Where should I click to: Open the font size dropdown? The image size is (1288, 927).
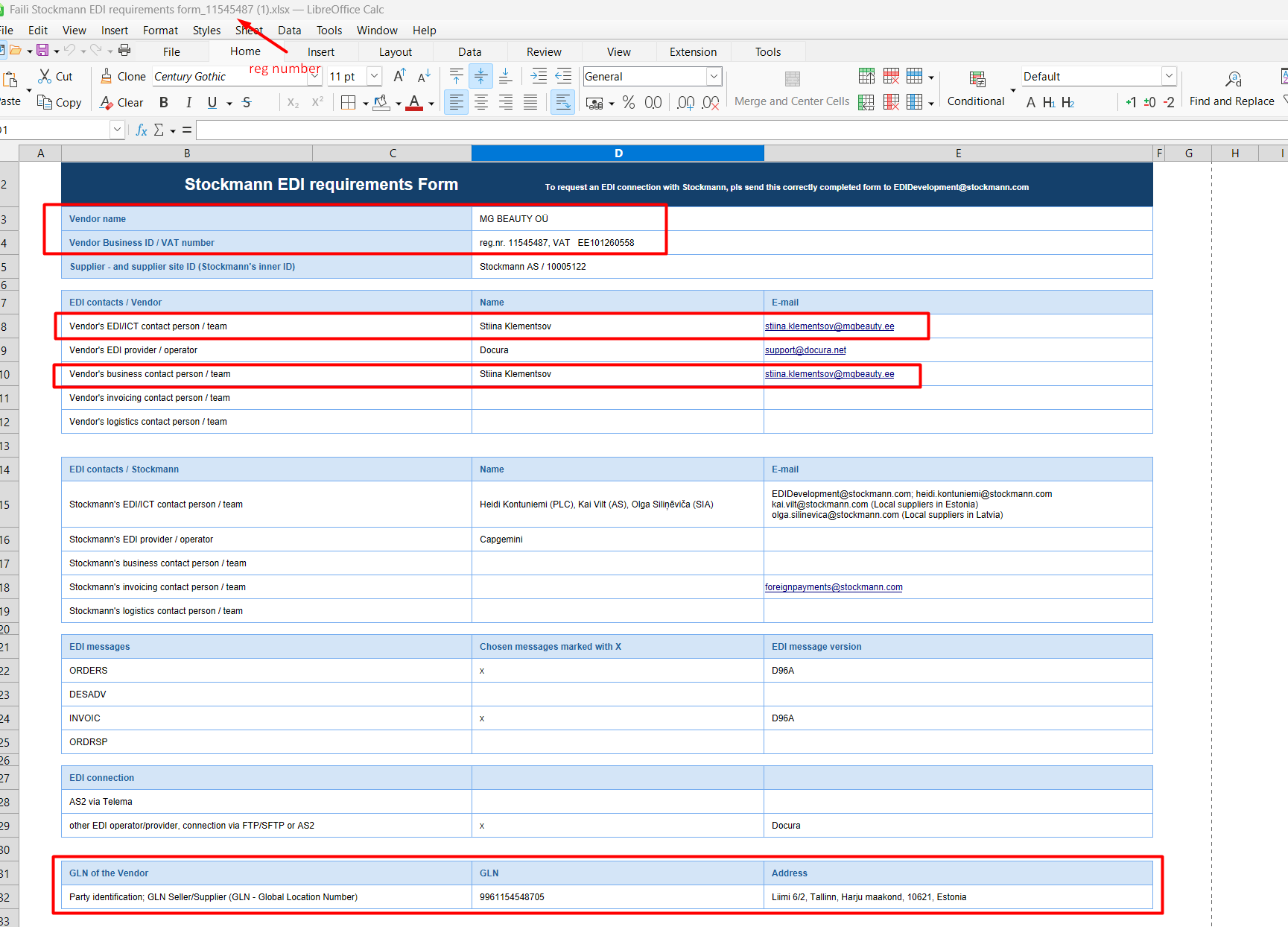pos(375,76)
